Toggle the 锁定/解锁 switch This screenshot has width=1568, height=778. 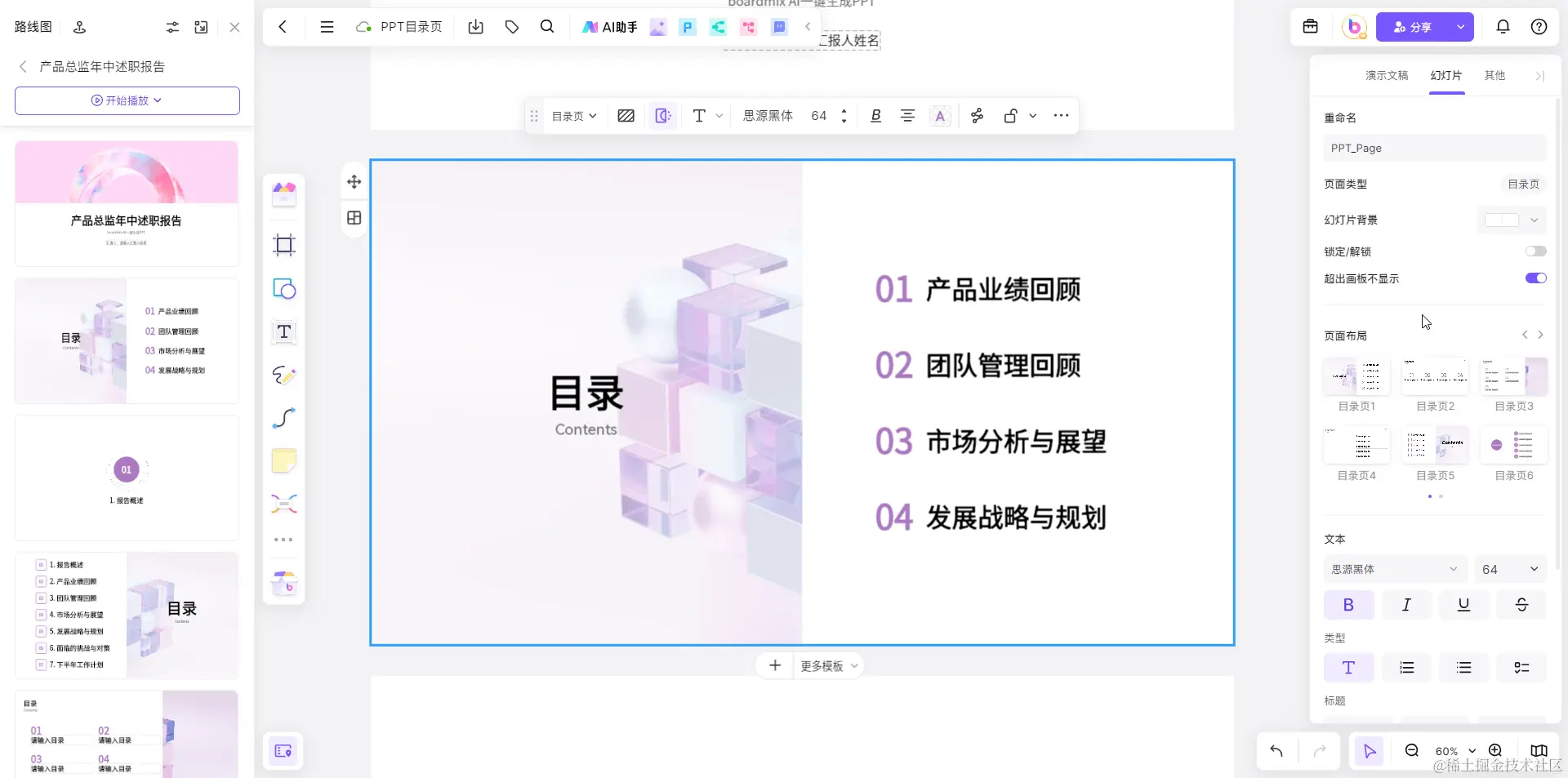click(1535, 251)
